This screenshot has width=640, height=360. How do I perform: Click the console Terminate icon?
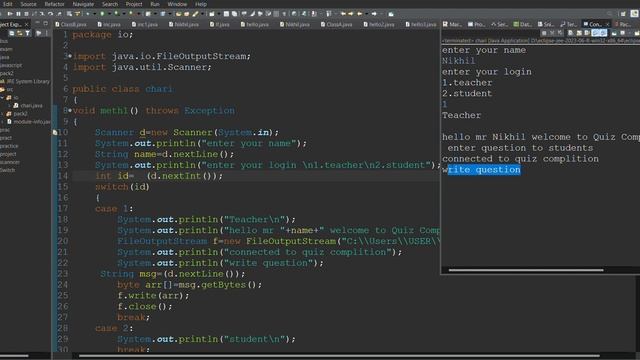point(544,33)
